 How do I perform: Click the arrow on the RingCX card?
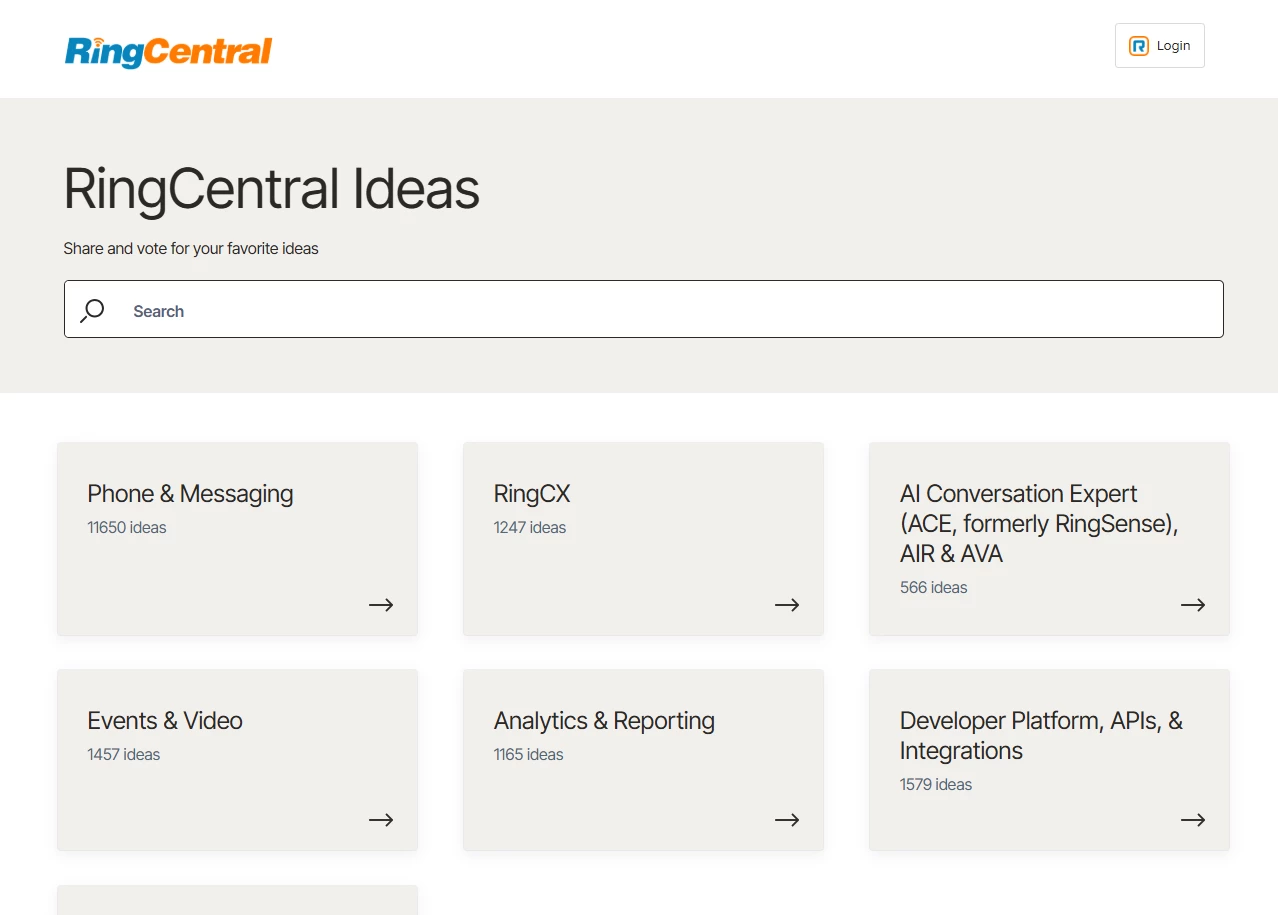click(x=787, y=605)
